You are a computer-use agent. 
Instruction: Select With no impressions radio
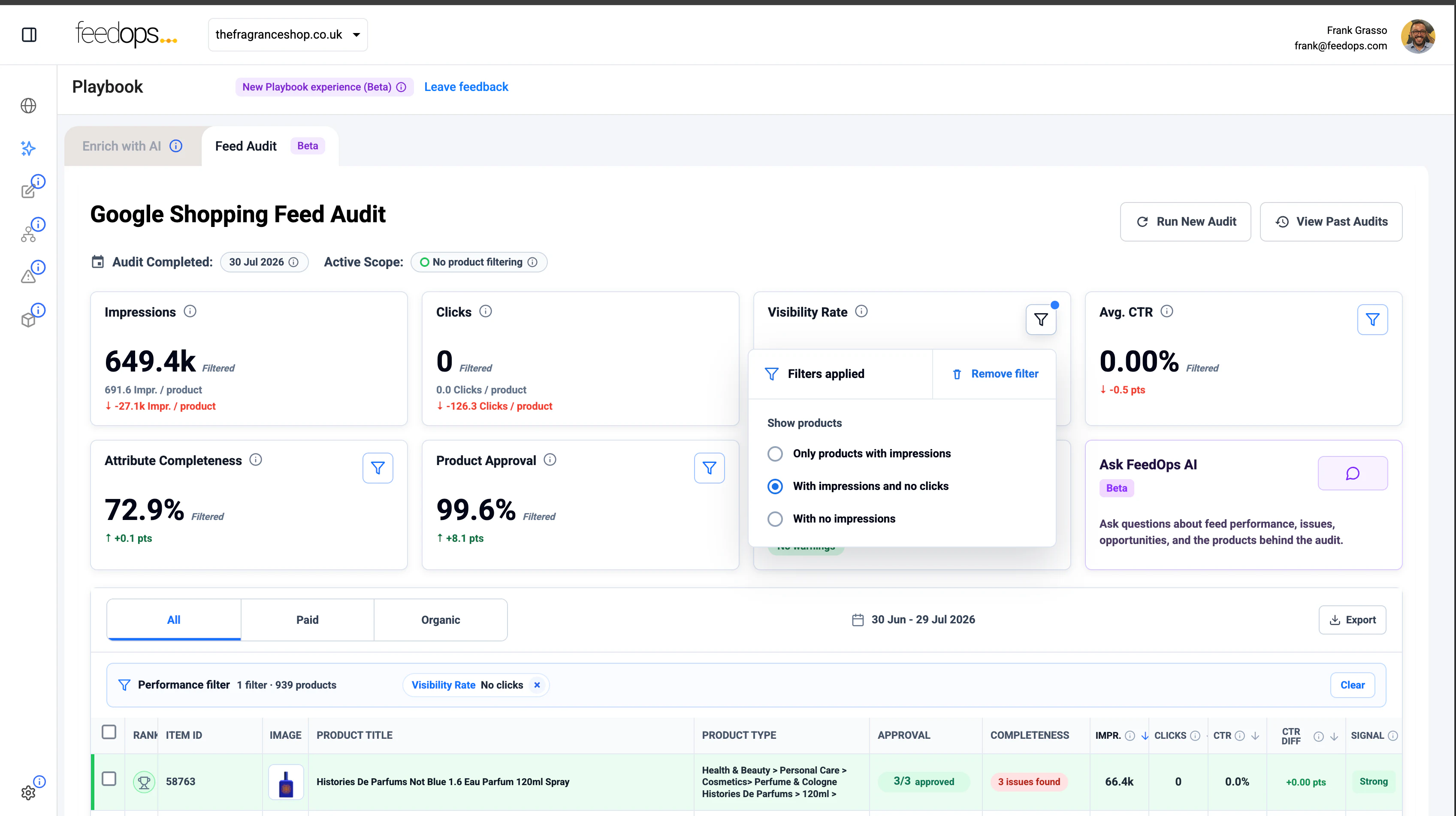(x=775, y=519)
